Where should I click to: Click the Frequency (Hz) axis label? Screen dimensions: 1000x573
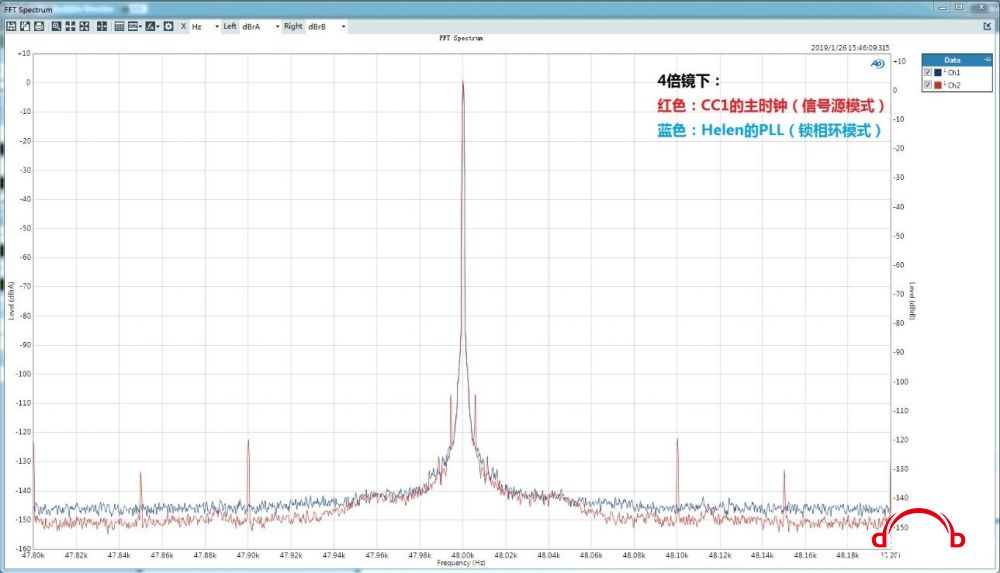461,563
